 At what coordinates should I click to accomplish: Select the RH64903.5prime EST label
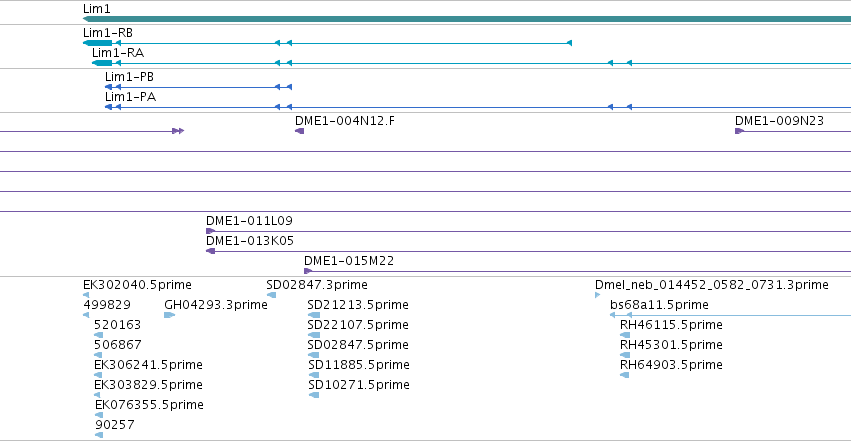[x=671, y=365]
